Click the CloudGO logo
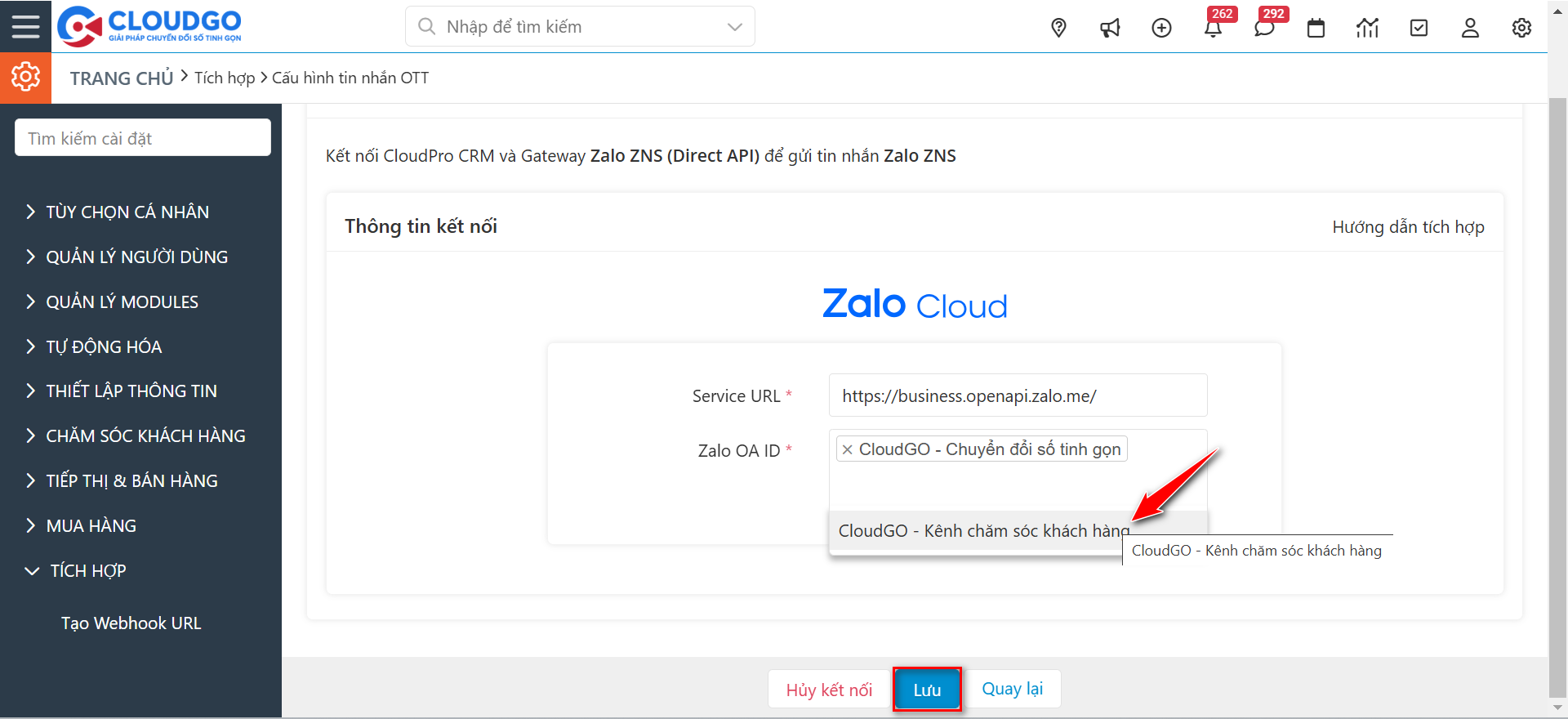The height and width of the screenshot is (719, 1568). pyautogui.click(x=149, y=26)
